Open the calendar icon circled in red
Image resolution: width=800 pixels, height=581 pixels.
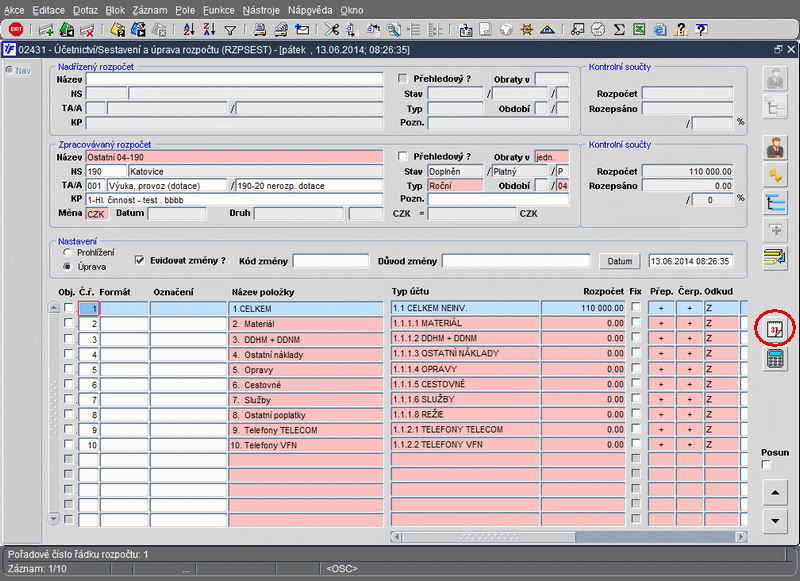(x=774, y=328)
